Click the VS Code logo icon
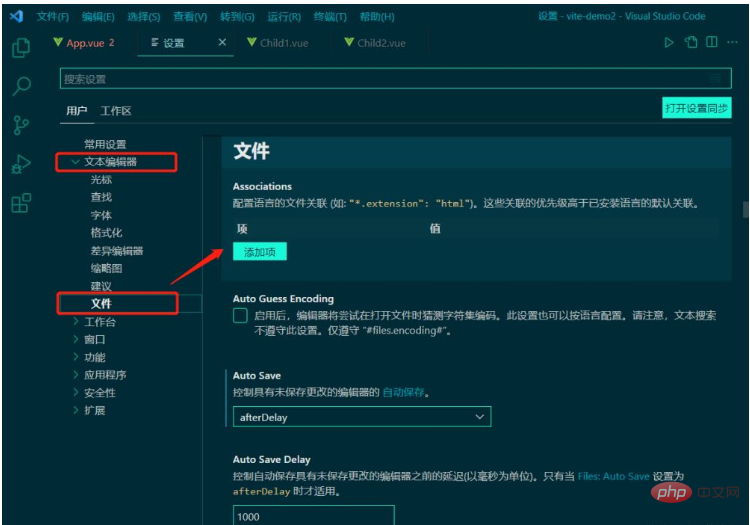 coord(16,16)
